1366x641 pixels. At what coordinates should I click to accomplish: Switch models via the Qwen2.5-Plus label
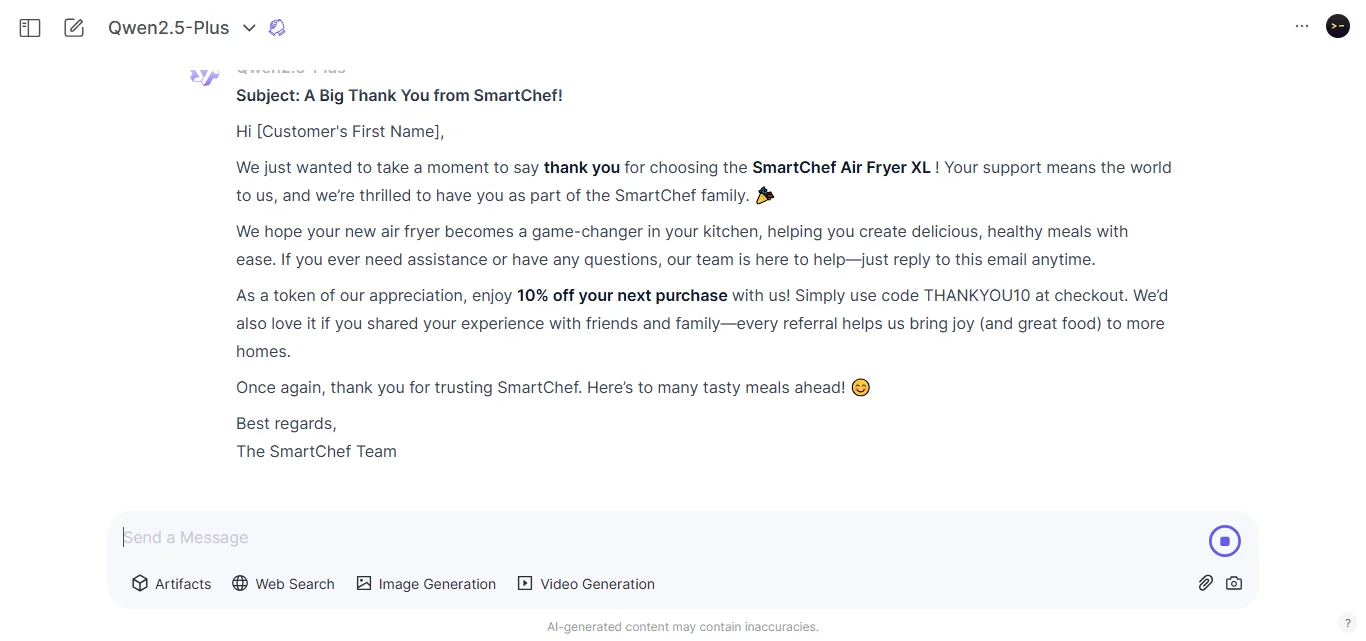[x=168, y=27]
